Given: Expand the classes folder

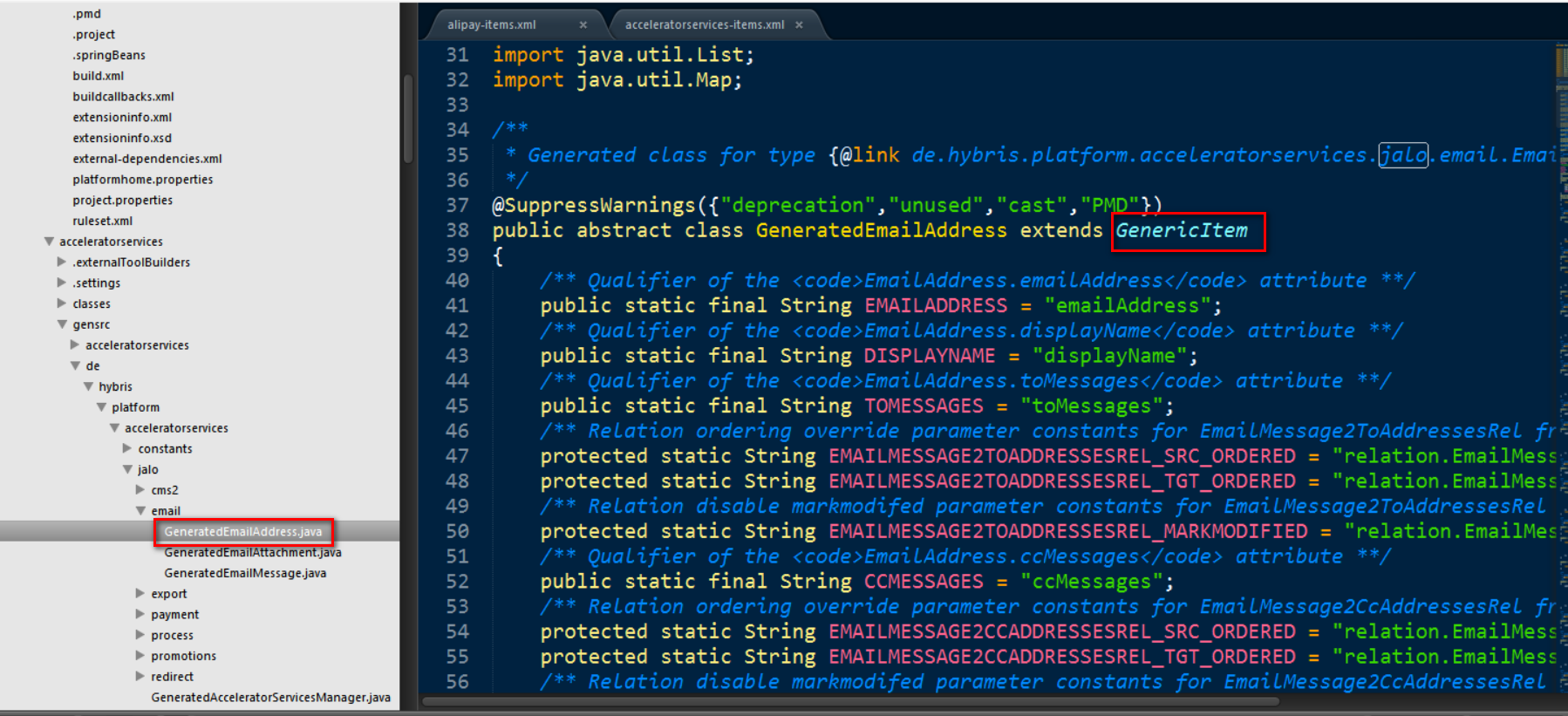Looking at the screenshot, I should click(x=62, y=303).
